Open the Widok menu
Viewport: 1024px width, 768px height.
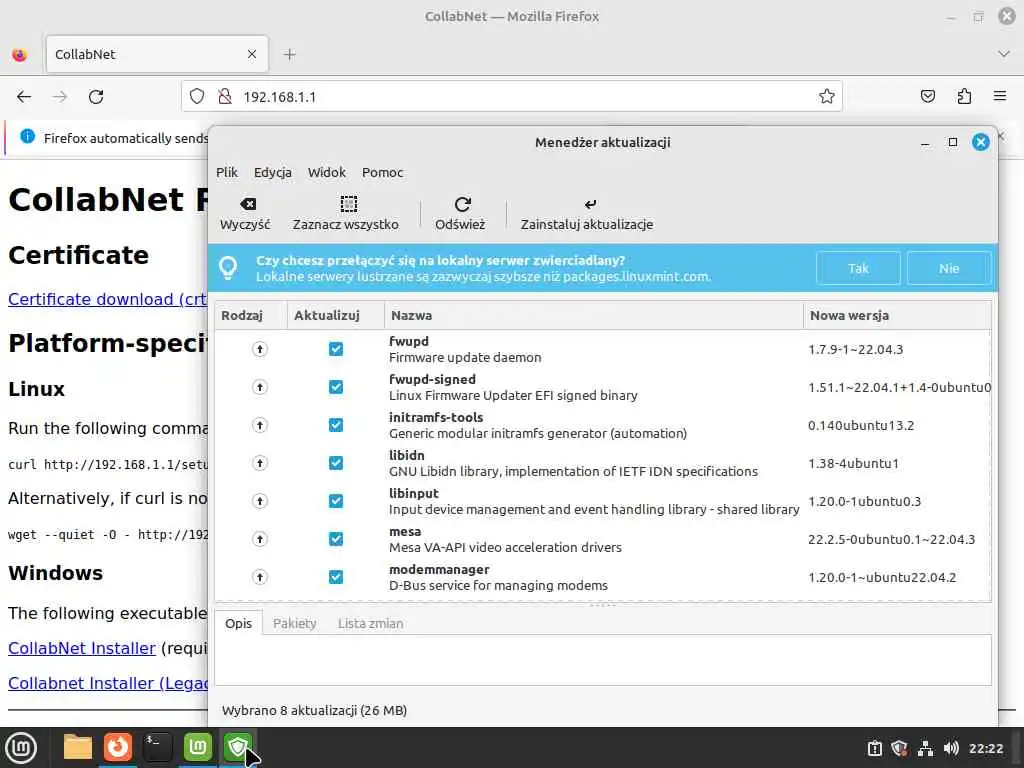click(x=327, y=172)
